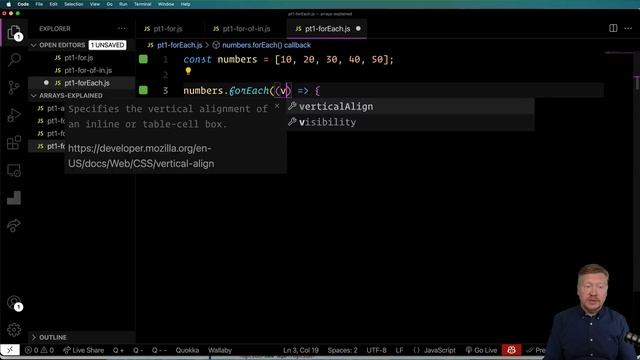Select visibility suggestion
This screenshot has height=360, width=640.
(x=410, y=122)
